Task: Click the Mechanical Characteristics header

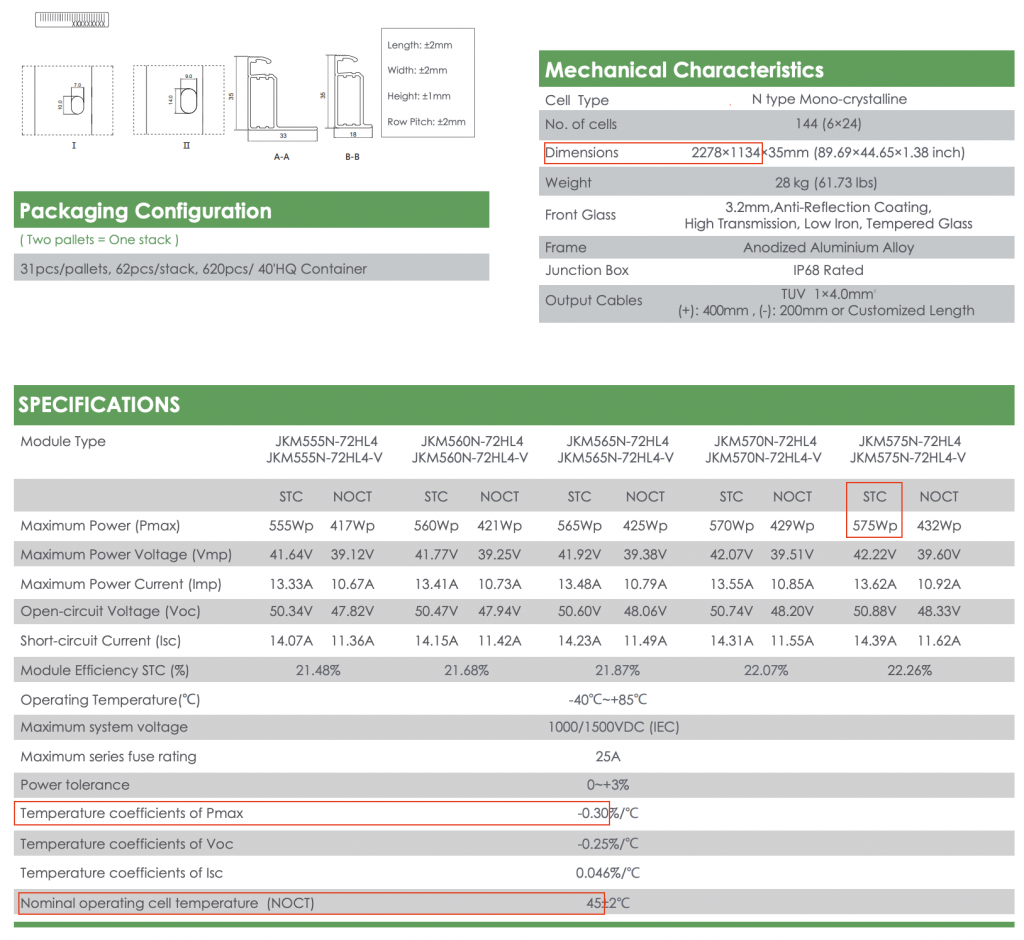Action: pyautogui.click(x=776, y=69)
